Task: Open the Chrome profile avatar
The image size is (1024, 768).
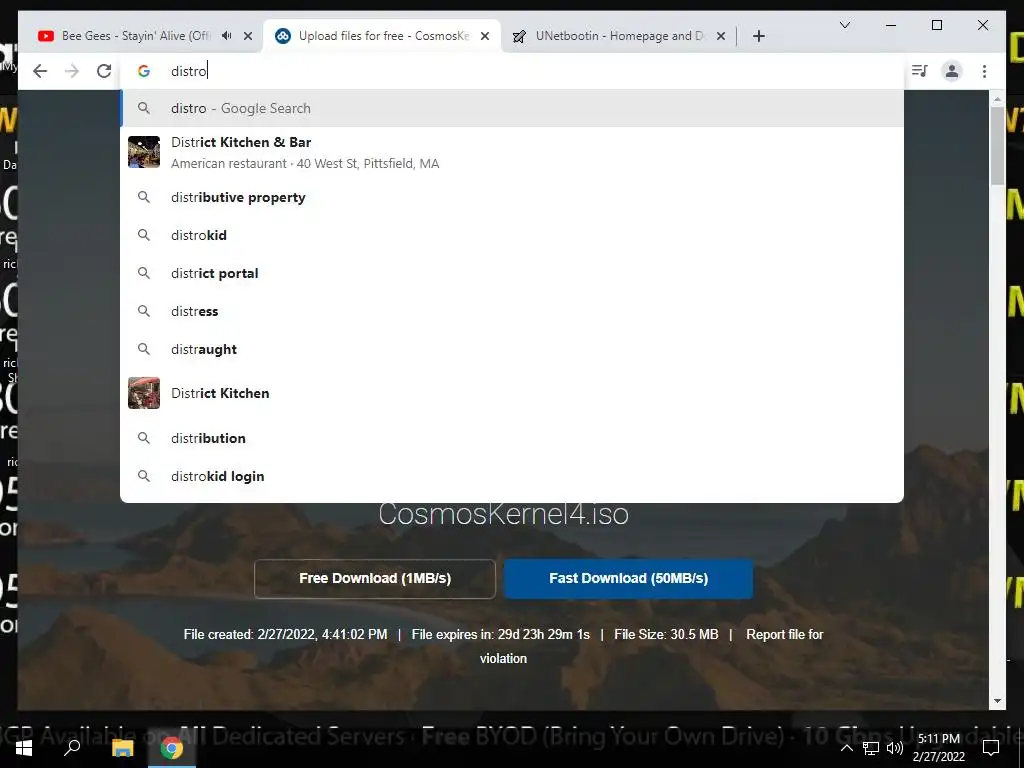Action: coord(952,71)
